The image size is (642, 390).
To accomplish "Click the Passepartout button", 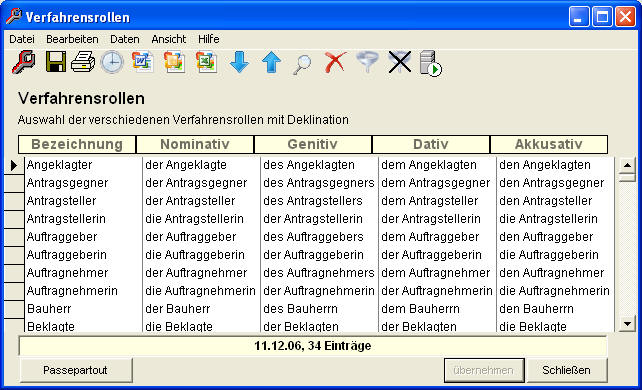I will (76, 370).
